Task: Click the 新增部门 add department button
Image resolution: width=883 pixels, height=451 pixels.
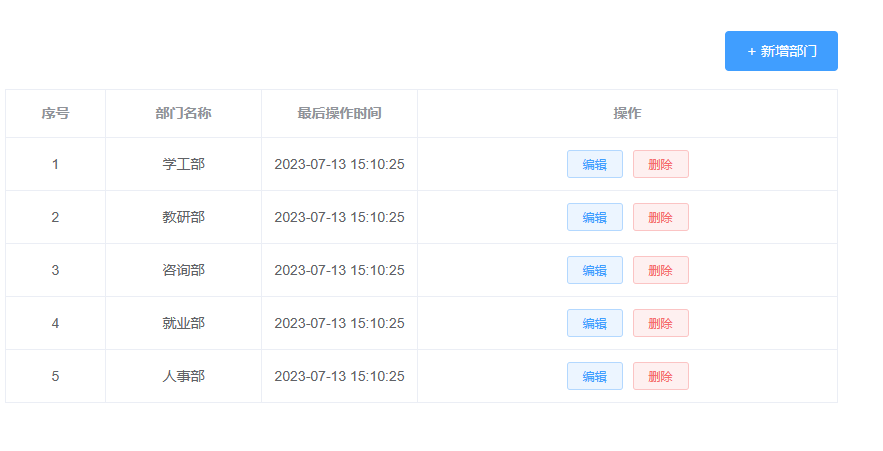Action: (781, 51)
